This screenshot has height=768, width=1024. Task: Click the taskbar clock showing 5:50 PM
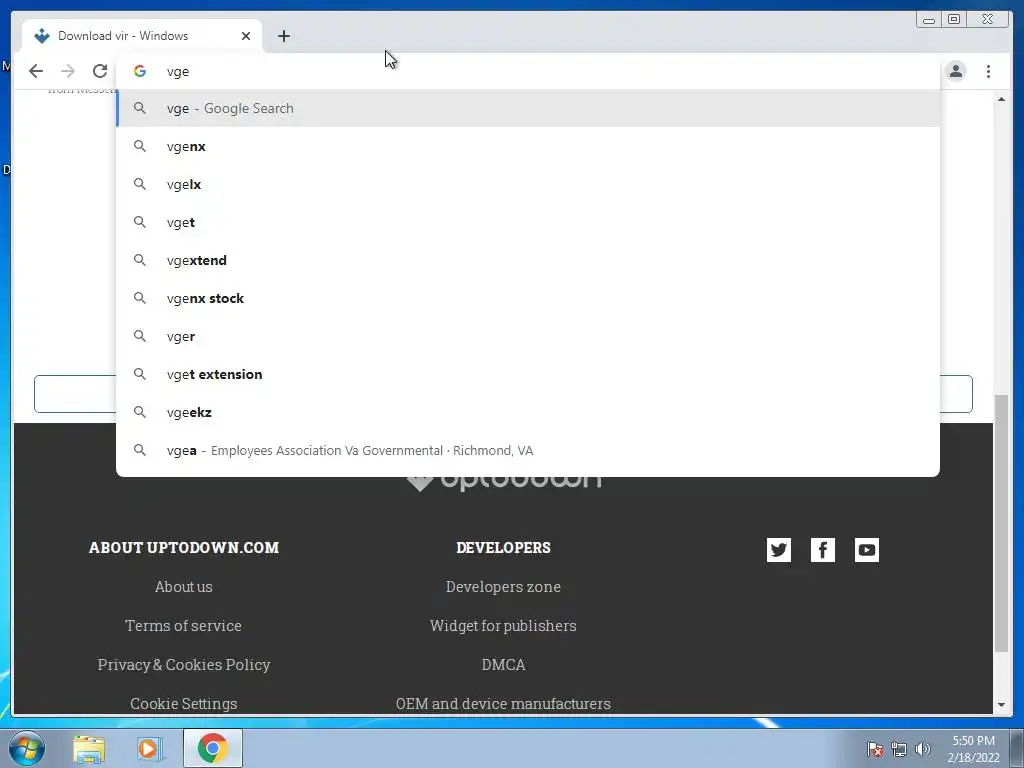point(973,749)
